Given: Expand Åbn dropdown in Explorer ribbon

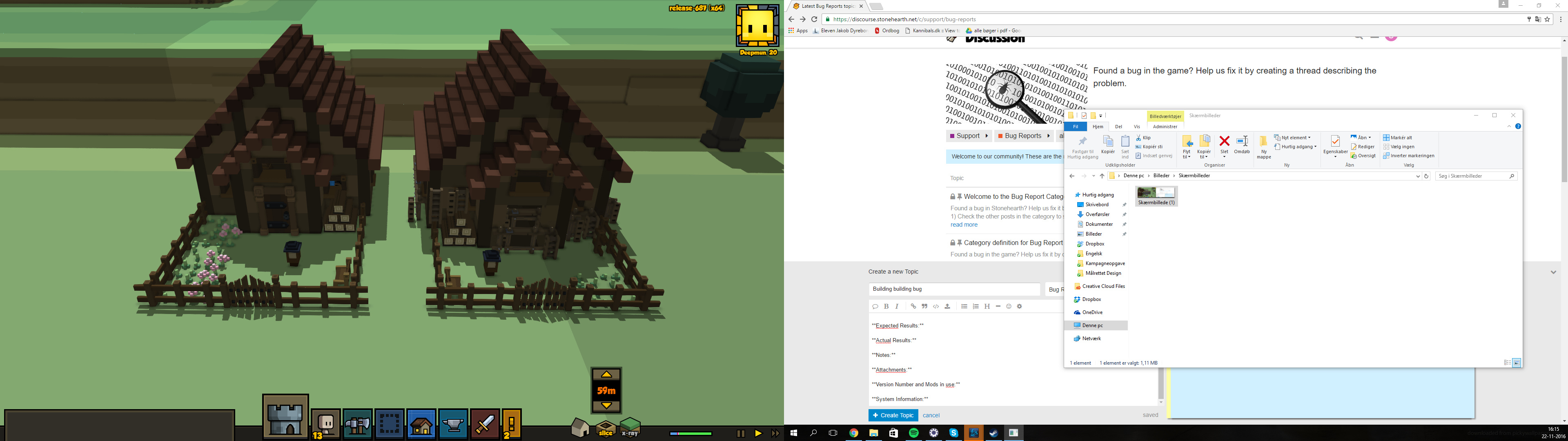Looking at the screenshot, I should tap(1361, 138).
